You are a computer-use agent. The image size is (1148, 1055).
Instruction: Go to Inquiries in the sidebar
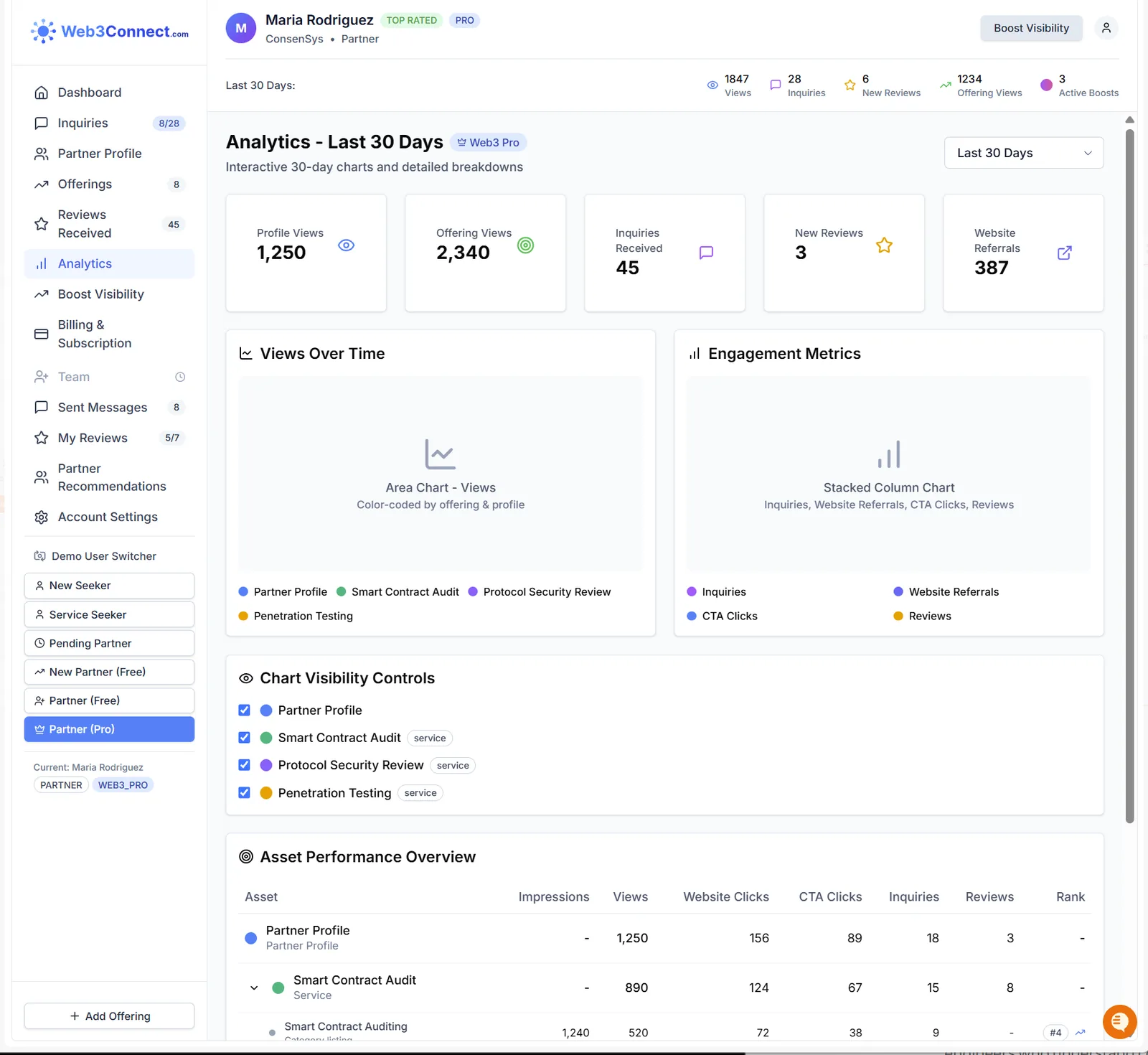point(109,123)
